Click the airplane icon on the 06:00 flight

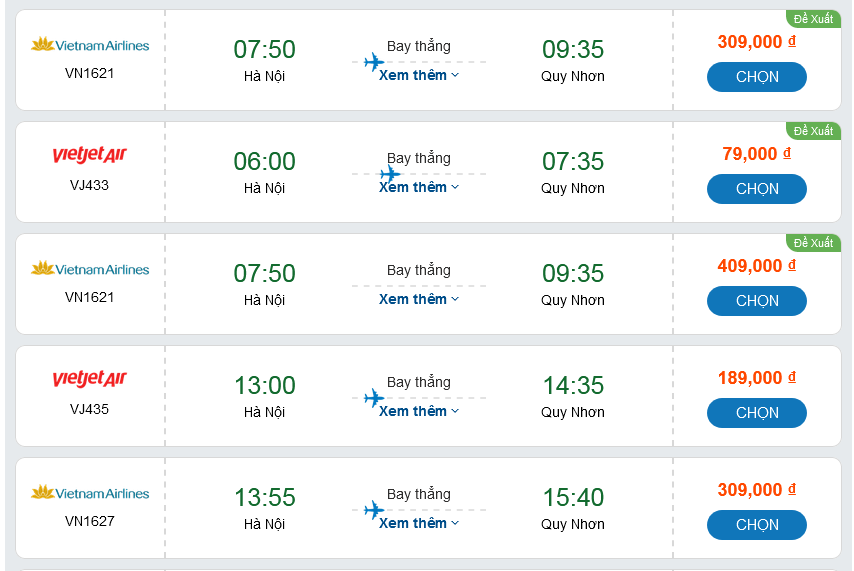click(390, 174)
